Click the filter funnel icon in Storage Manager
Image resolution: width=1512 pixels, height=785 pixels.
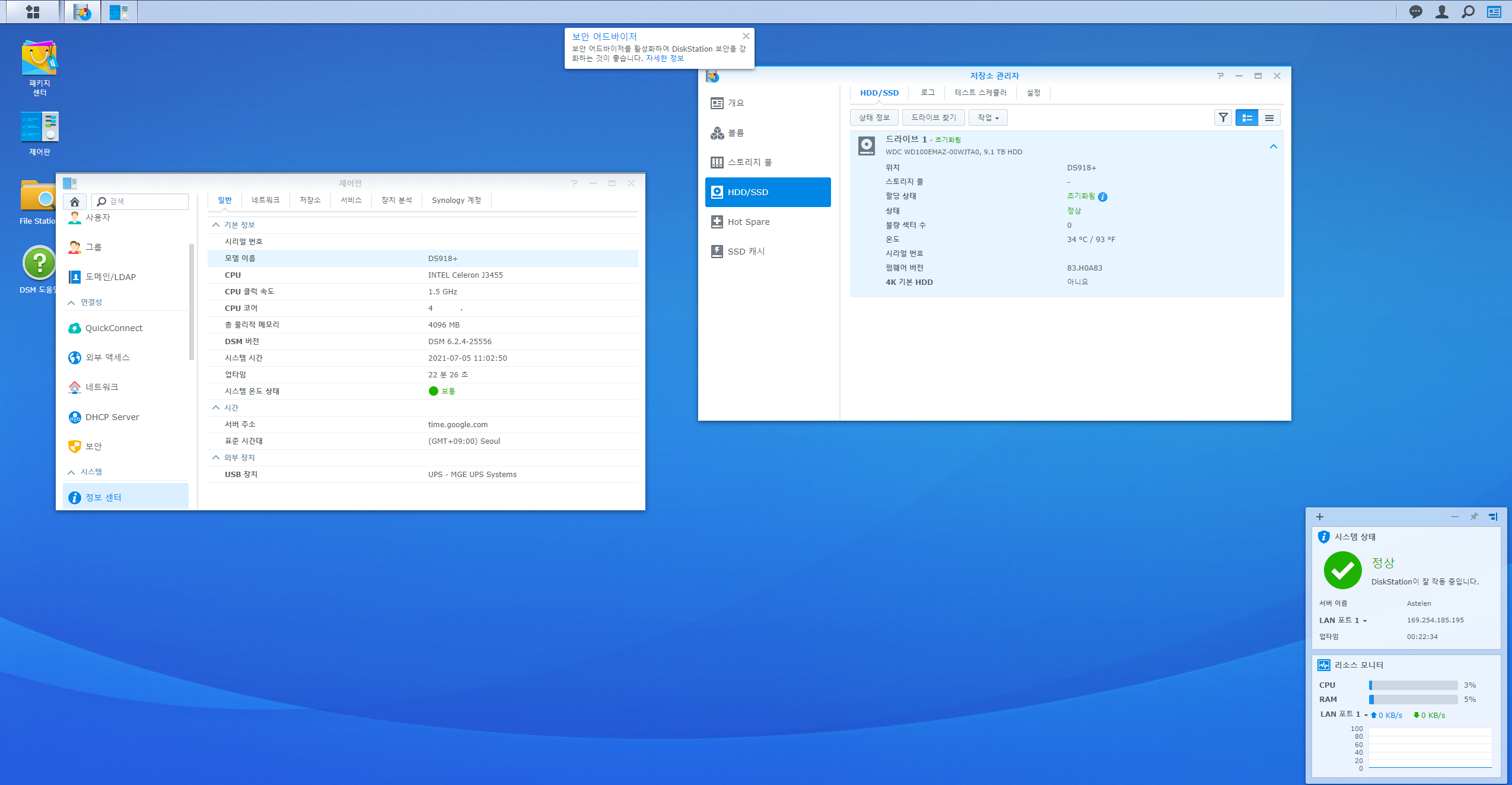pos(1223,117)
